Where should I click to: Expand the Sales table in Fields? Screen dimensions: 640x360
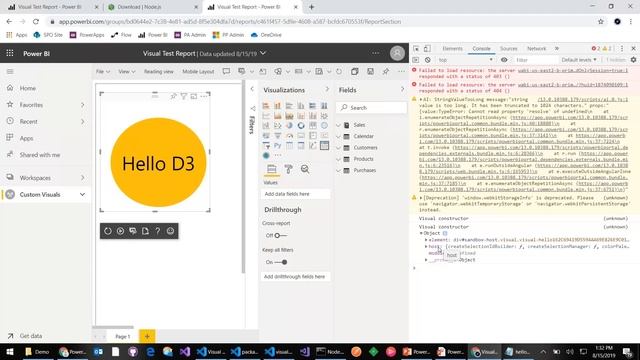point(338,125)
